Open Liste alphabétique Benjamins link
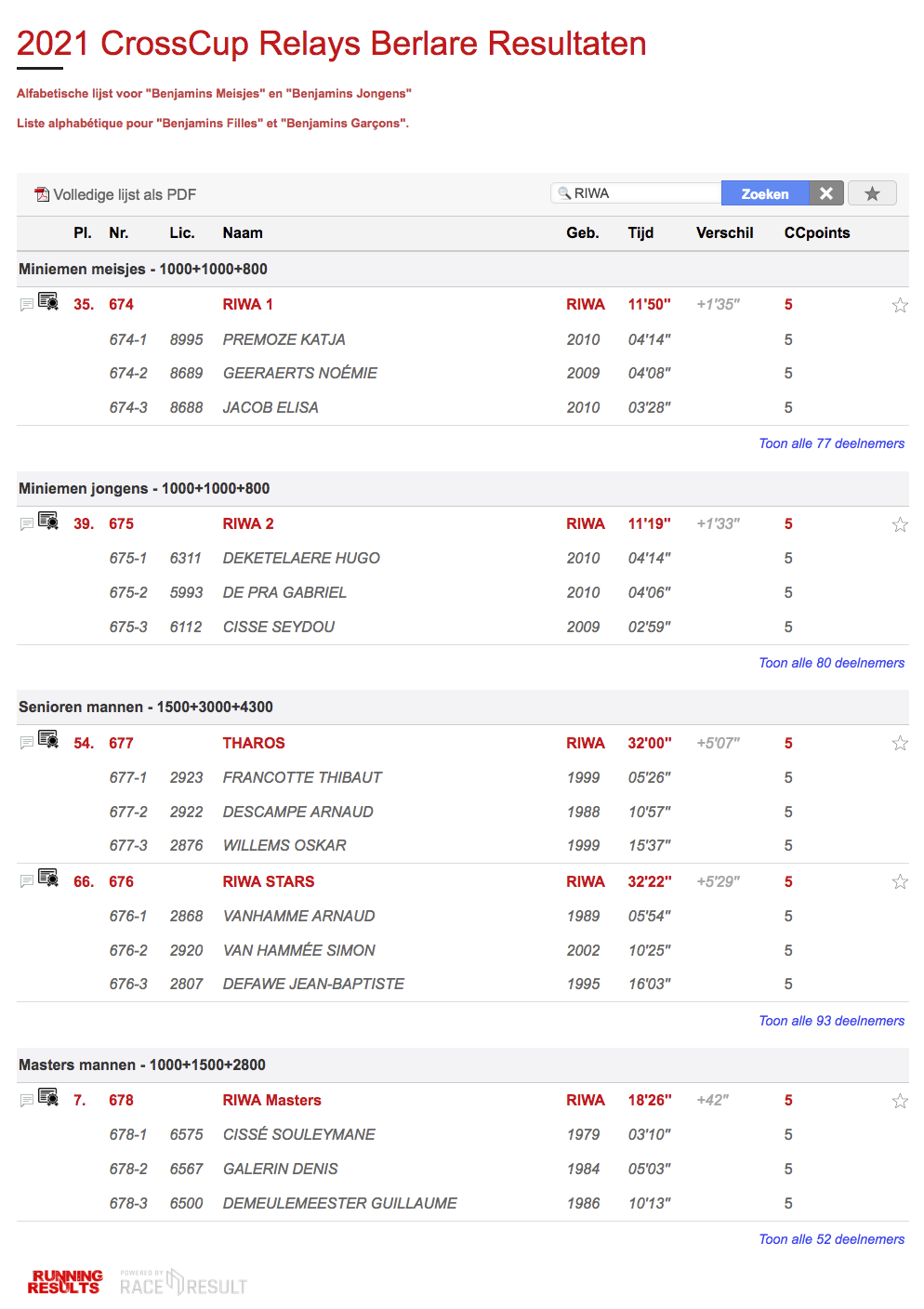The width and height of the screenshot is (924, 1309). 213,123
